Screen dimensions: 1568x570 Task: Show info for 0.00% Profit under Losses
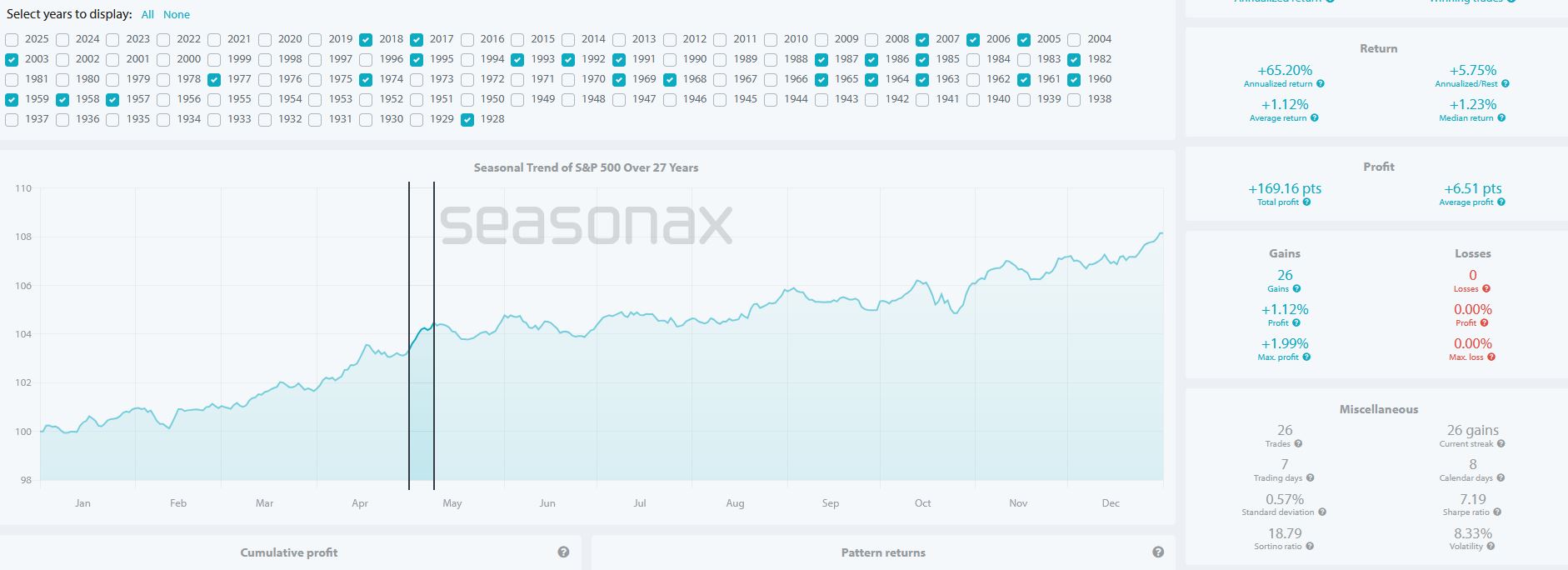pos(1485,323)
